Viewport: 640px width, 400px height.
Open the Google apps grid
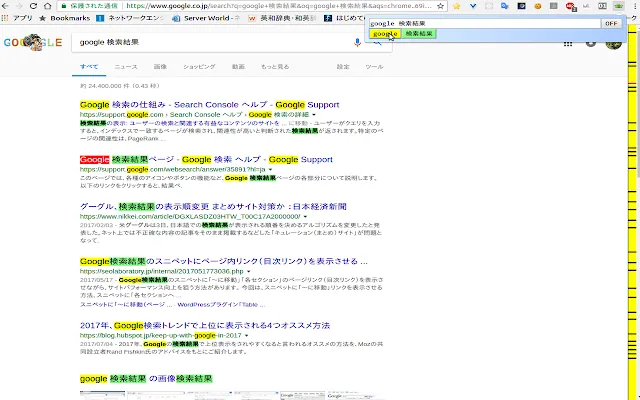click(568, 44)
